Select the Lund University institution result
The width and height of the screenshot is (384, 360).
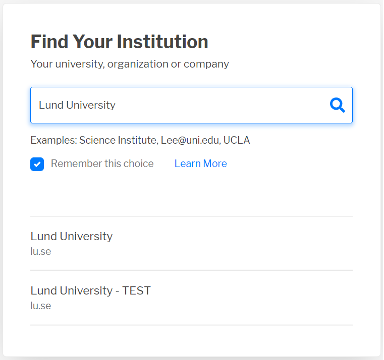[191, 243]
